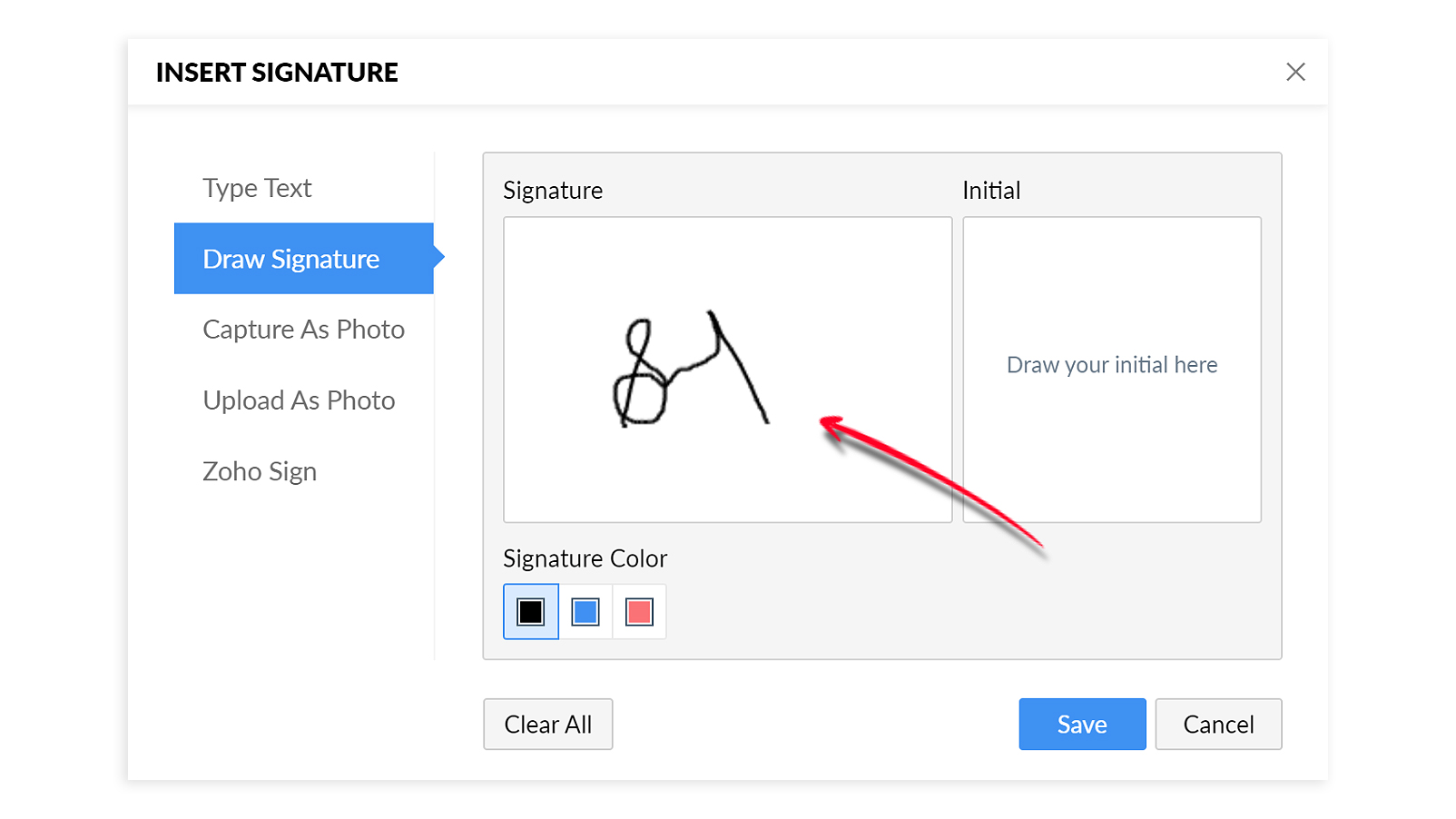
Task: Switch to the Zoho Sign option
Action: [260, 471]
